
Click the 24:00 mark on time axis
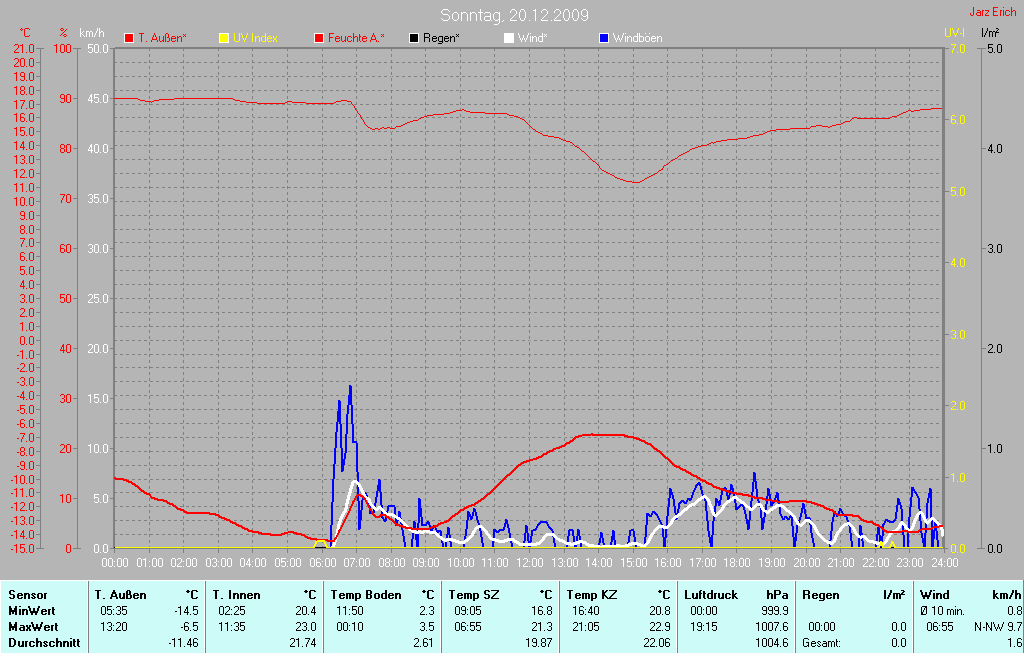click(943, 563)
